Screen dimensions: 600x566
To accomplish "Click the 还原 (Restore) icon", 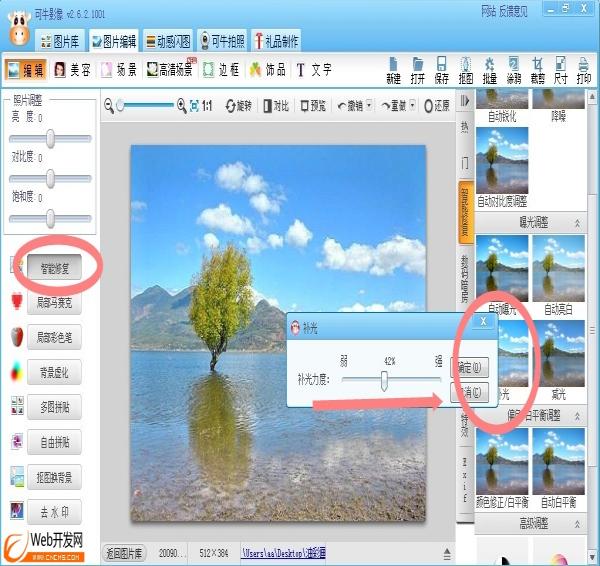I will (x=438, y=105).
